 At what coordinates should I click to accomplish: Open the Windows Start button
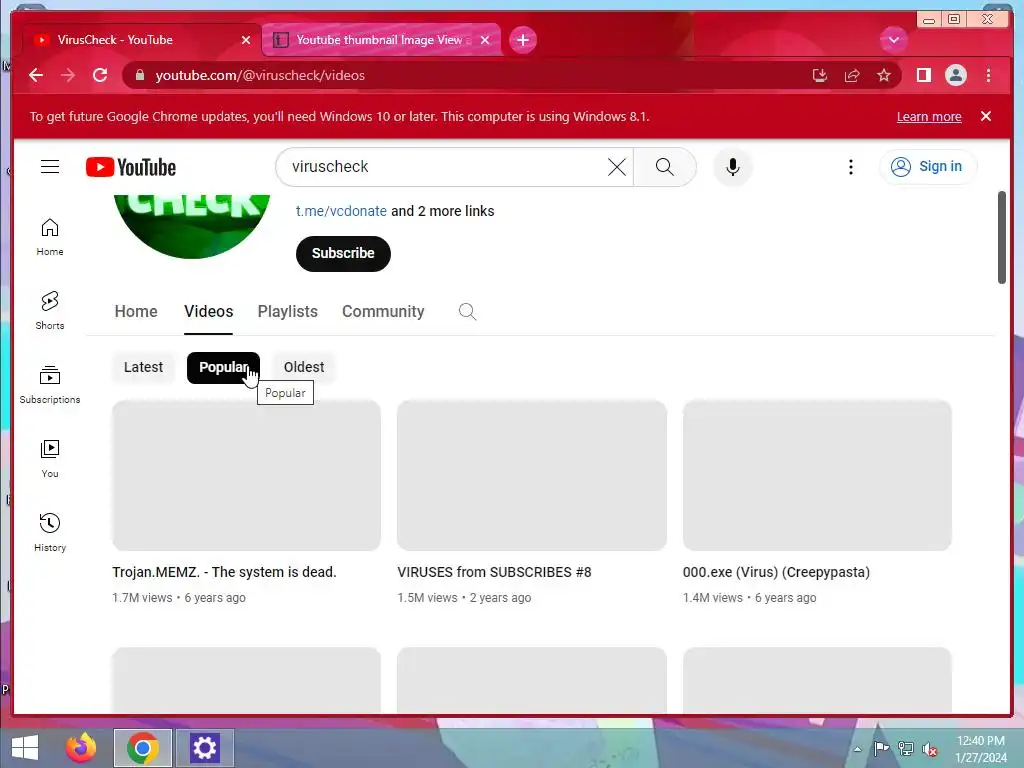tap(25, 748)
